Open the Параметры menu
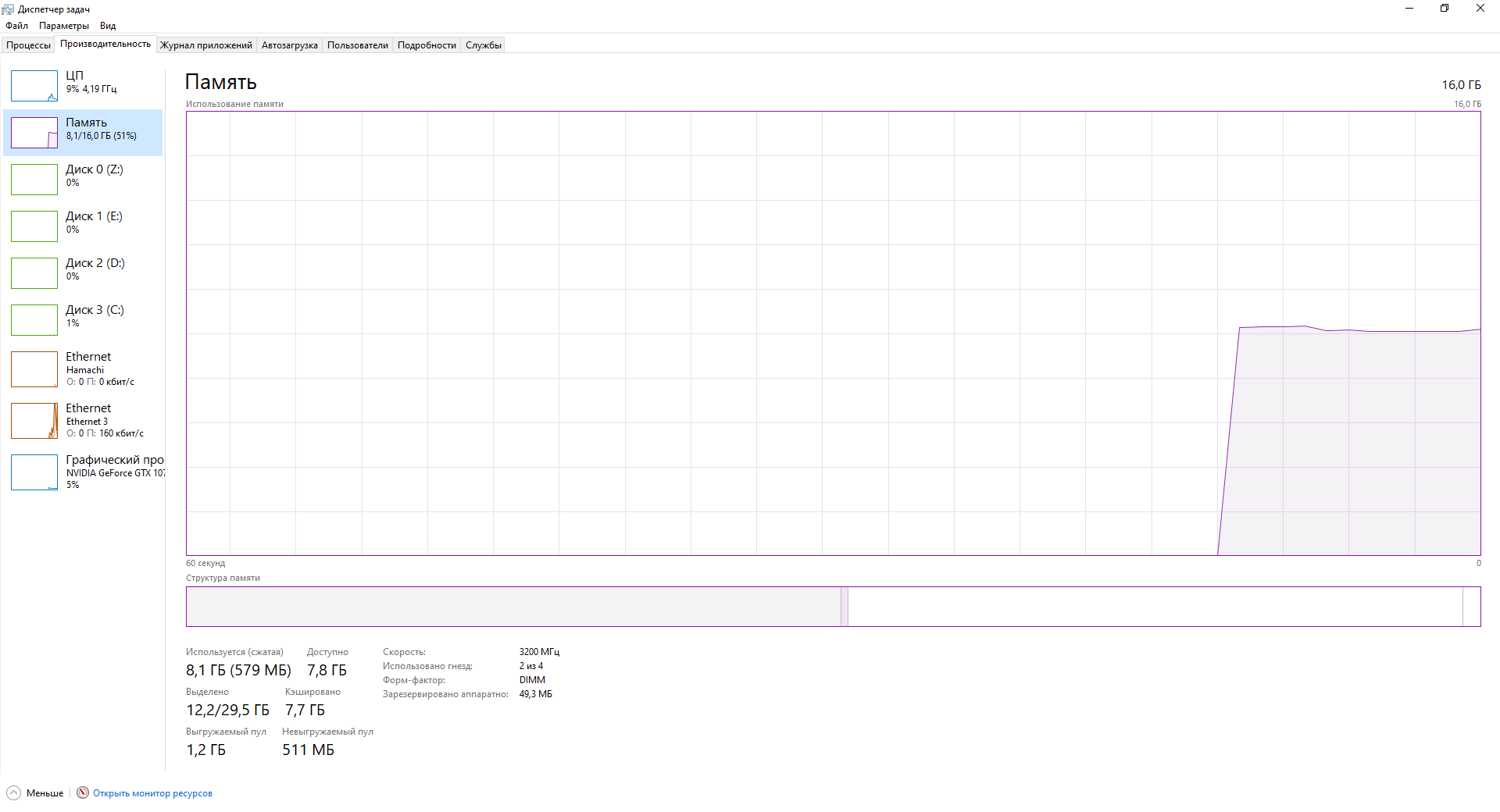 point(64,26)
